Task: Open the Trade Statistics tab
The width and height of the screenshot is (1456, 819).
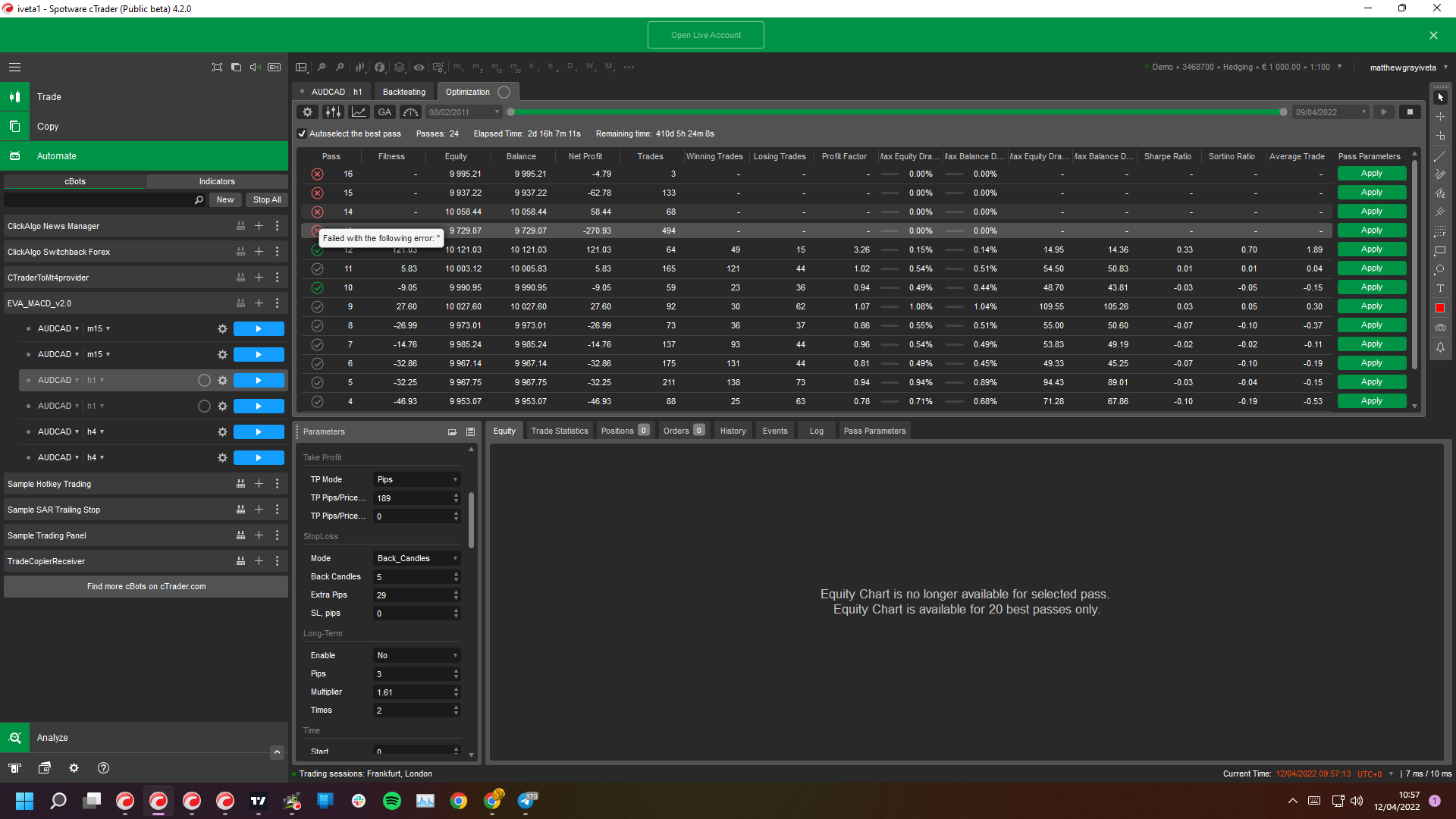Action: [x=560, y=431]
